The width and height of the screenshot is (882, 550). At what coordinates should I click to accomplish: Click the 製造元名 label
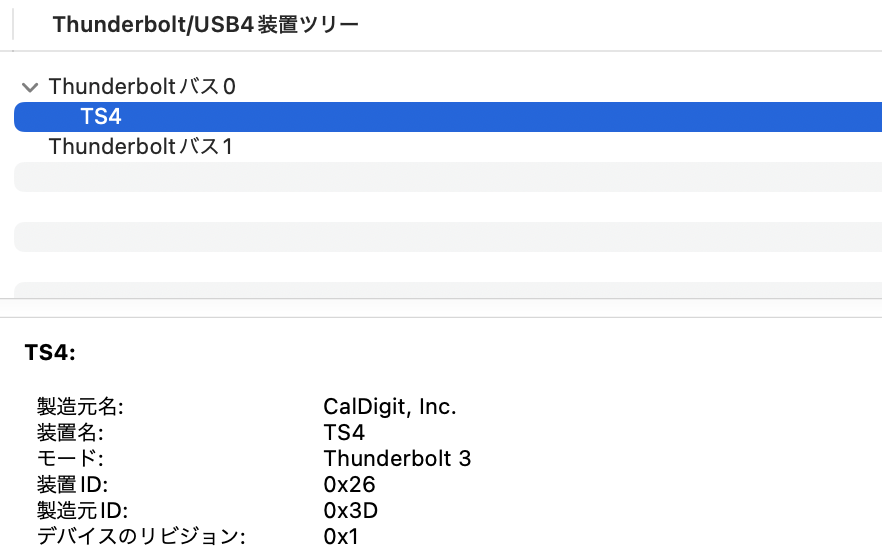[x=80, y=407]
